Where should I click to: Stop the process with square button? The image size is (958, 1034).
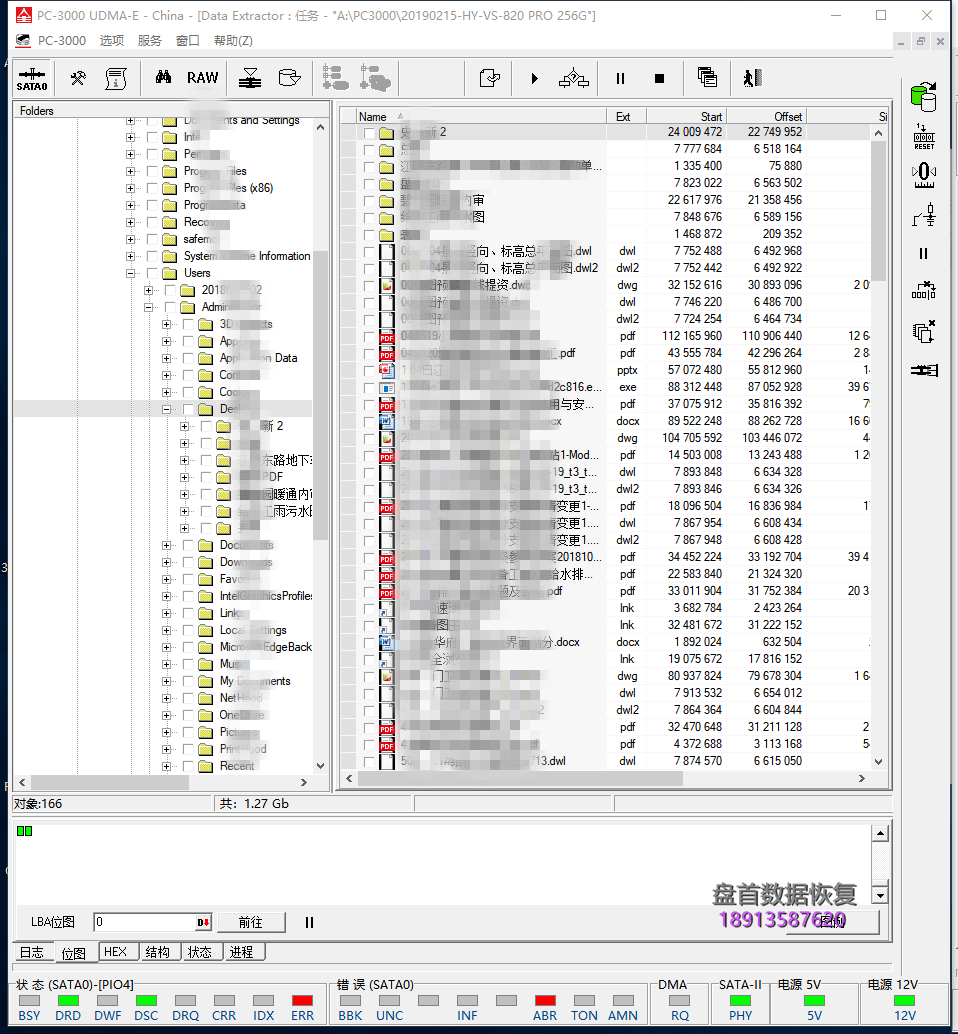tap(659, 78)
